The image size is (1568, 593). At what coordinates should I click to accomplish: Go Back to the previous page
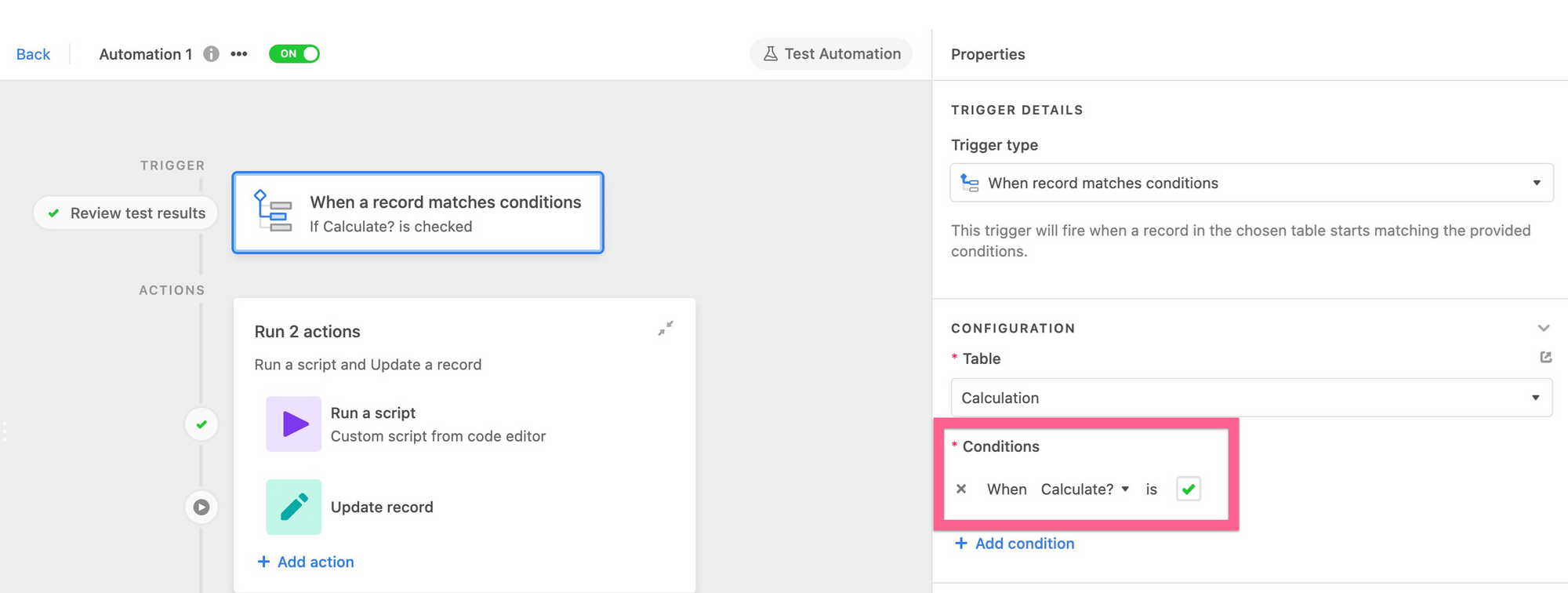33,54
